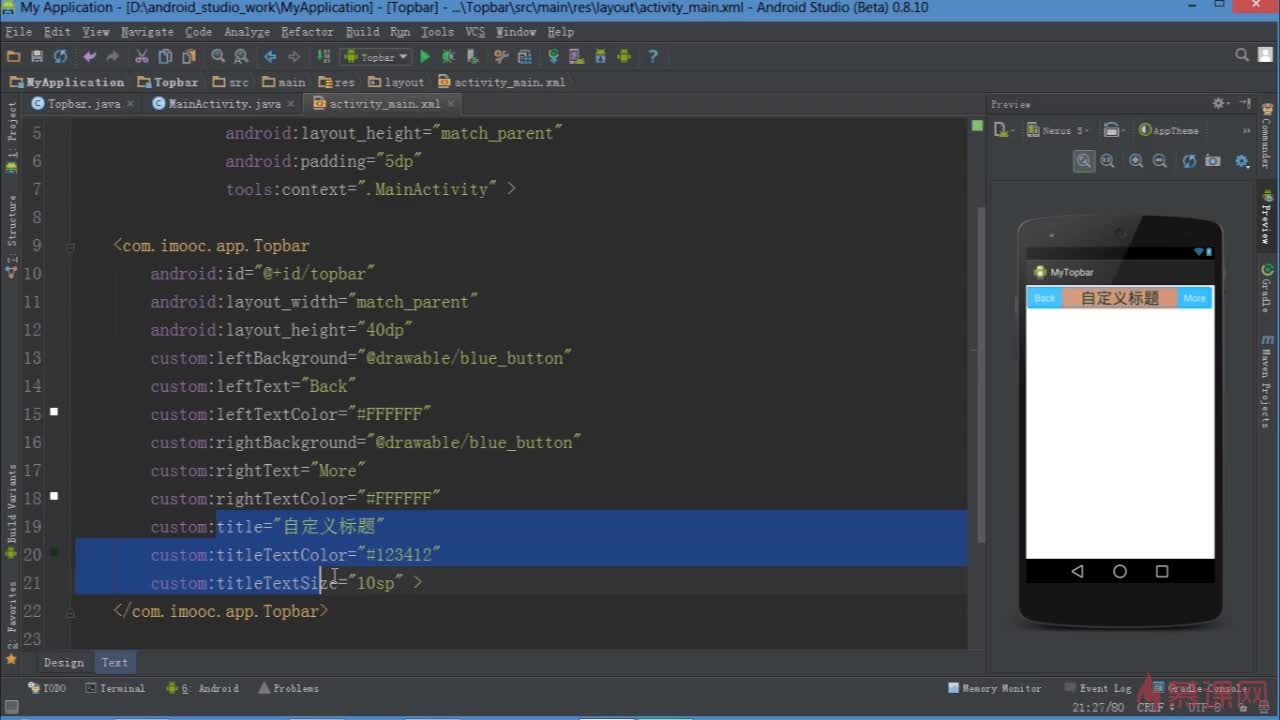
Task: Click the Make Project icon
Action: (323, 57)
